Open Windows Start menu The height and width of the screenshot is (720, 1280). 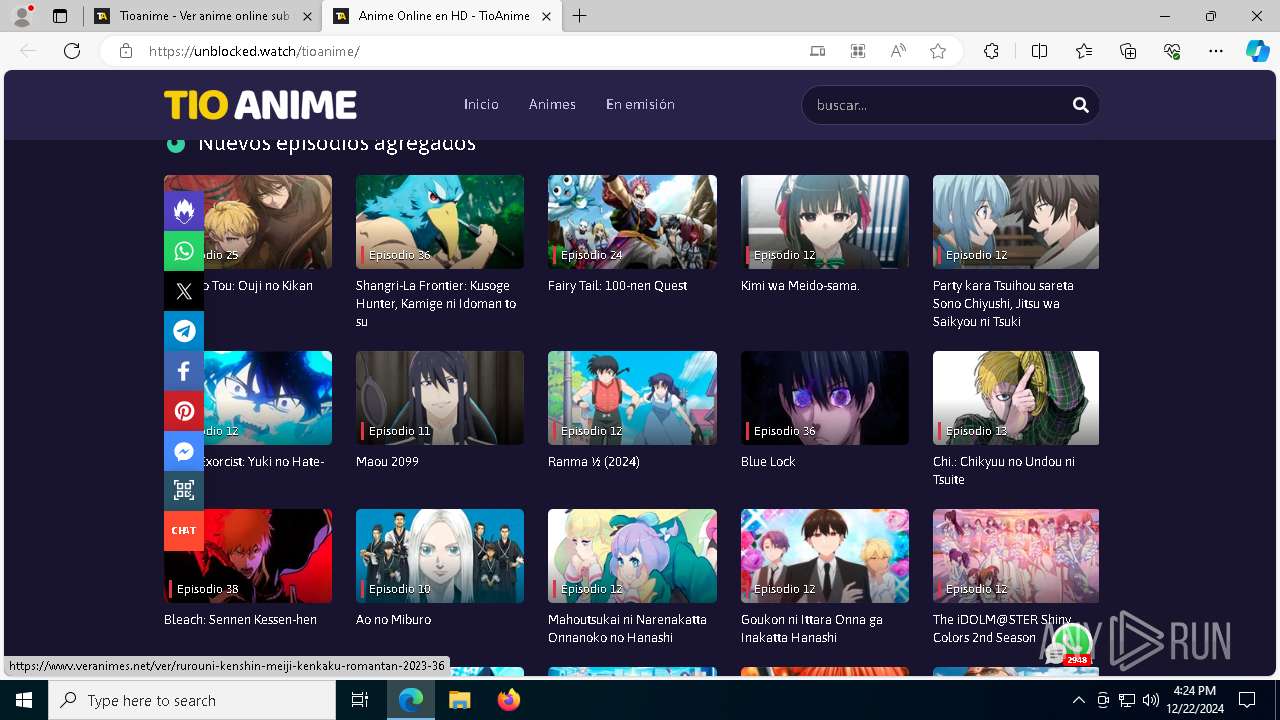click(24, 700)
